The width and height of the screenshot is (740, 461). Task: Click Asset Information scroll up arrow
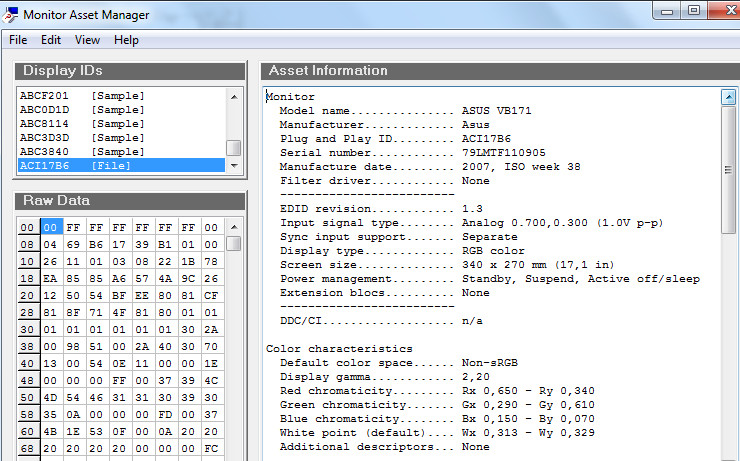click(x=728, y=97)
